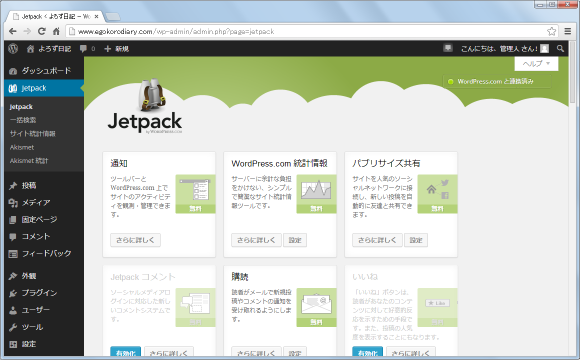Click the search magnifier in admin bar
This screenshot has width=580, height=360.
(560, 48)
